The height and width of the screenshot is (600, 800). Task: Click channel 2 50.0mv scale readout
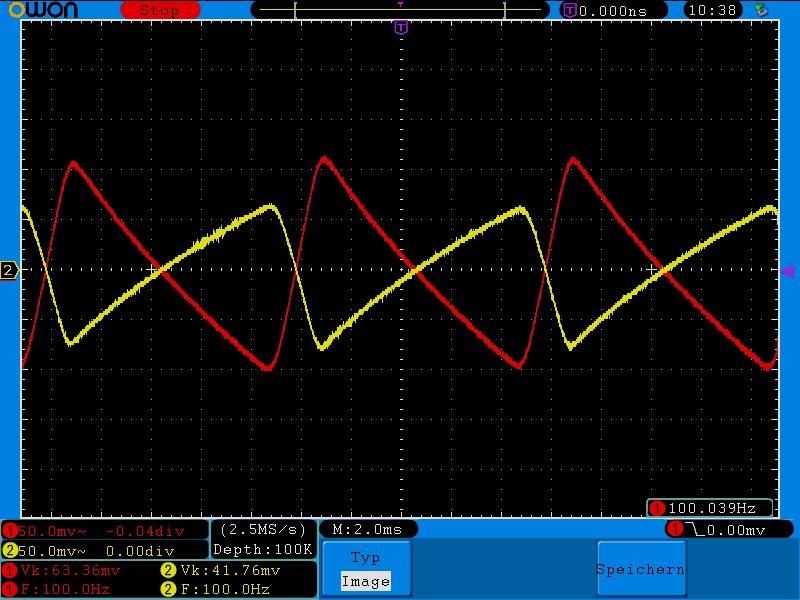click(x=52, y=551)
